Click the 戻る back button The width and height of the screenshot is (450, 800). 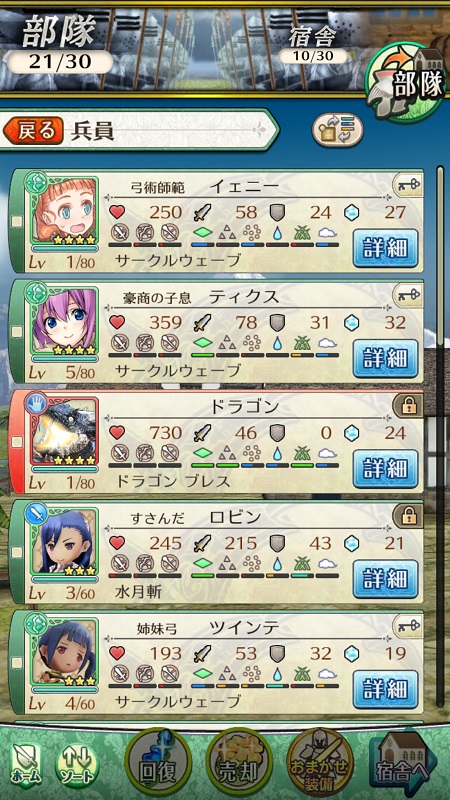click(33, 131)
